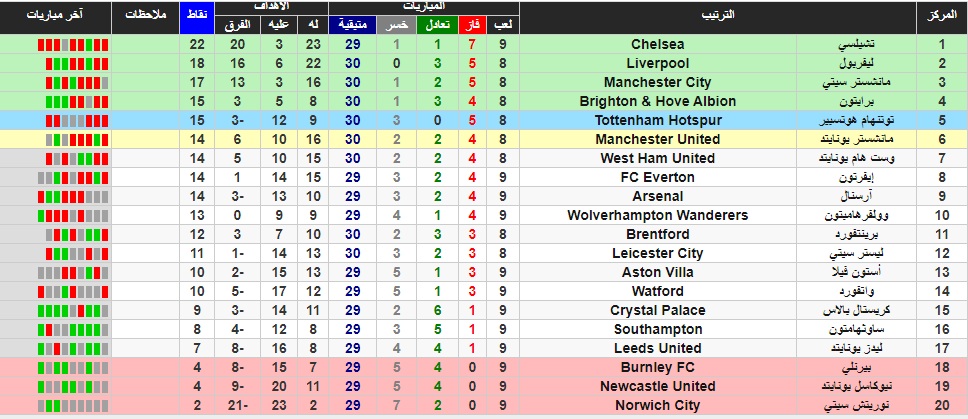Image resolution: width=968 pixels, height=419 pixels.
Task: Click the Manchester City team name
Action: click(x=657, y=83)
